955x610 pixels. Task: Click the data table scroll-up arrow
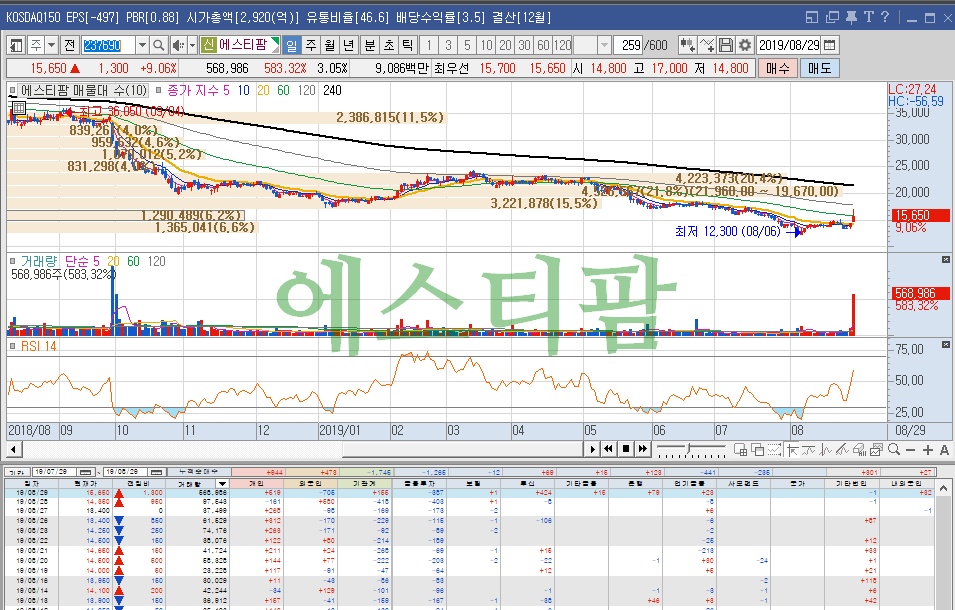click(943, 488)
